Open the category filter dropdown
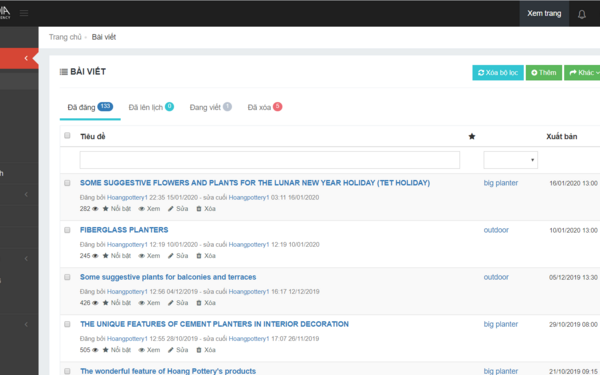This screenshot has height=375, width=600. (510, 160)
